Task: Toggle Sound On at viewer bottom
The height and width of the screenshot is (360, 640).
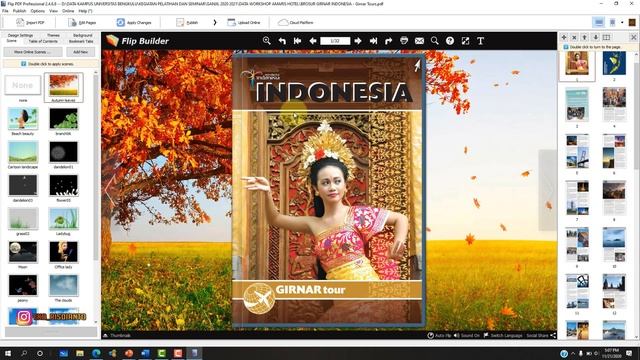Action: click(467, 336)
